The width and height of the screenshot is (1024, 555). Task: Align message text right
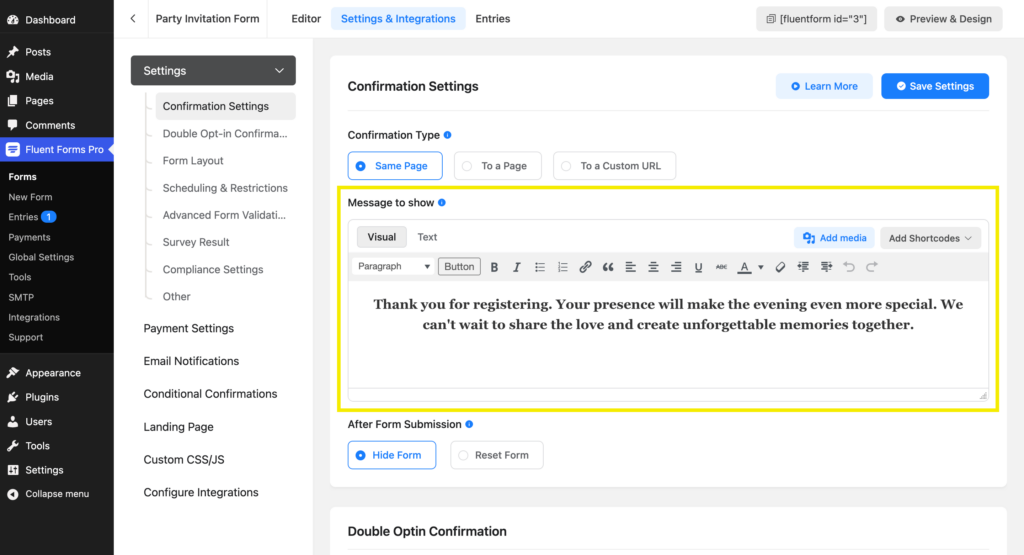coord(676,267)
